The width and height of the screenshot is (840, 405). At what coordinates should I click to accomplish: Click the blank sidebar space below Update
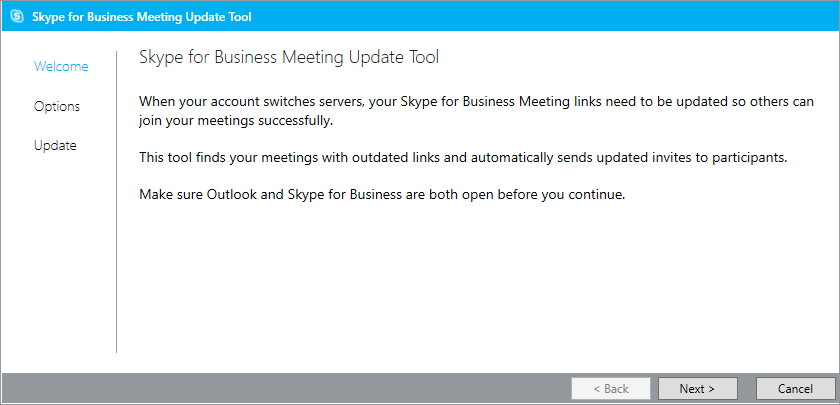click(57, 260)
